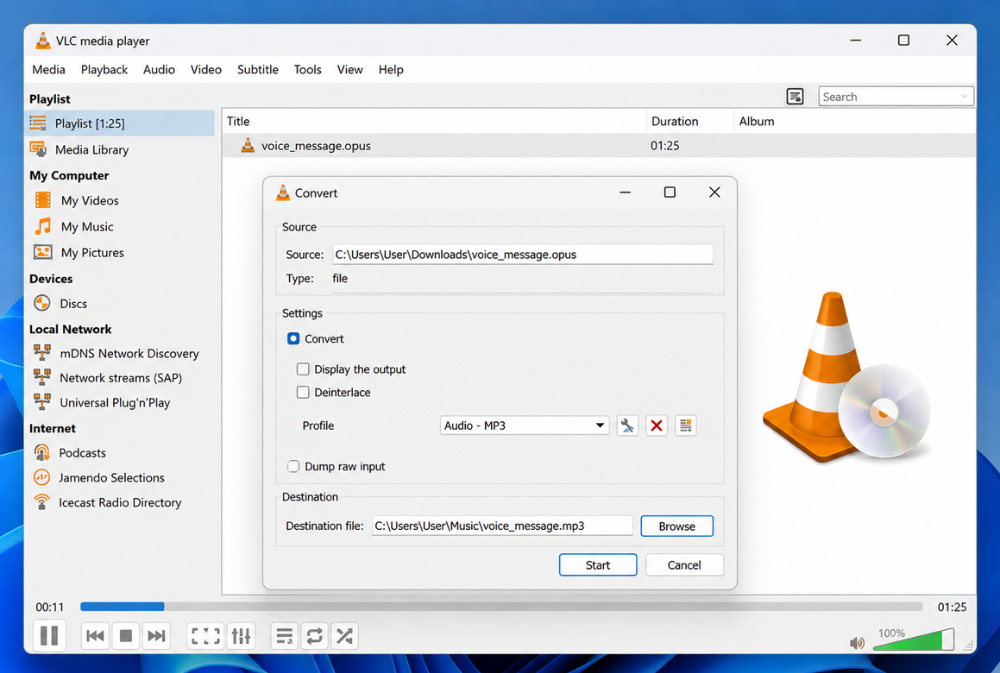The width and height of the screenshot is (1000, 673).
Task: Toggle the playlist view icon
Action: pyautogui.click(x=284, y=635)
